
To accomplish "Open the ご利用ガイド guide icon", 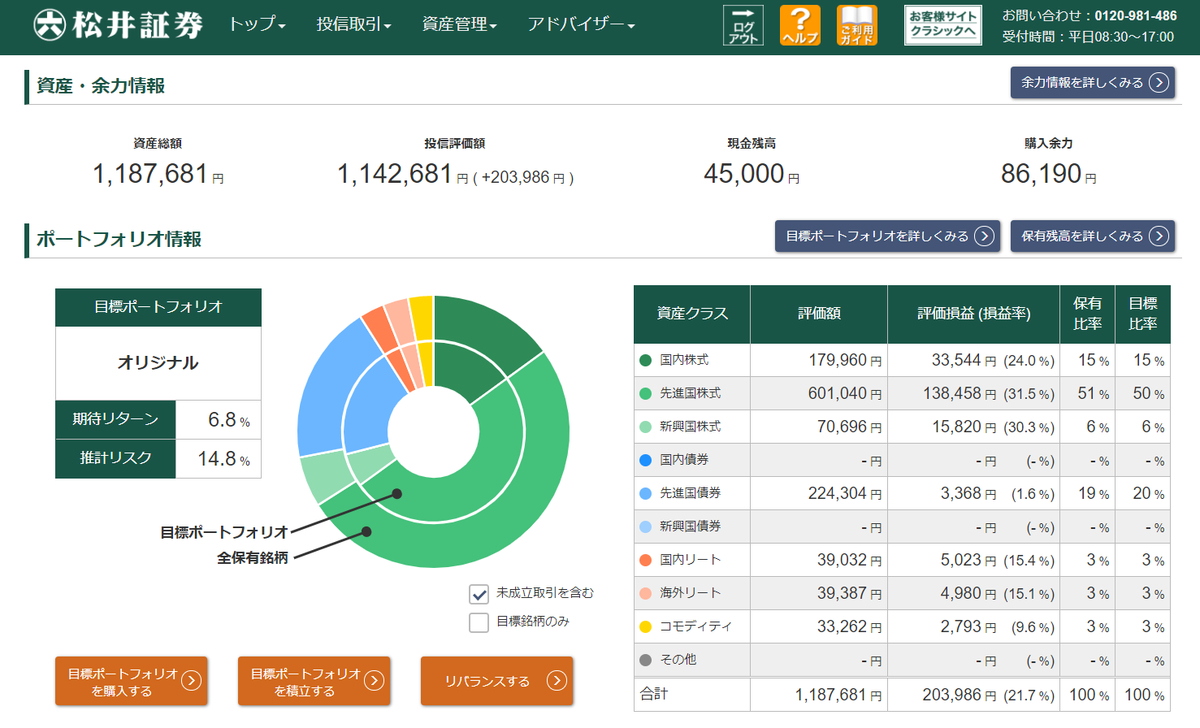I will [857, 25].
